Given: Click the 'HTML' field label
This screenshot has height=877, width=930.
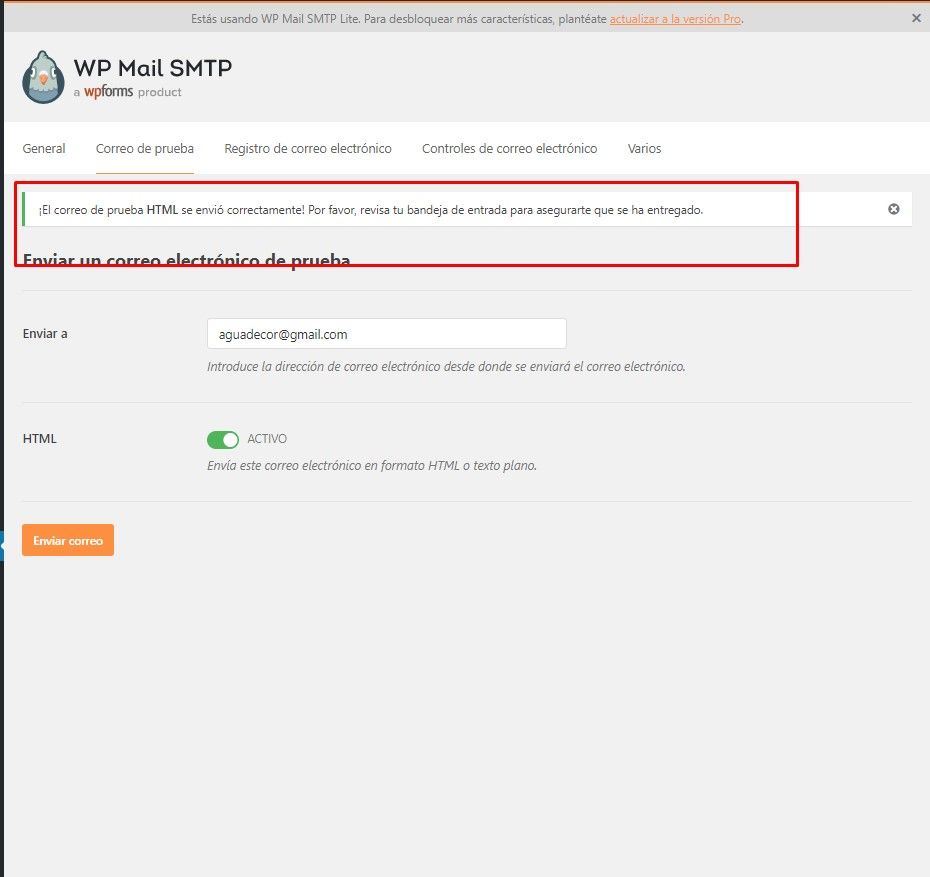Looking at the screenshot, I should click(x=40, y=439).
